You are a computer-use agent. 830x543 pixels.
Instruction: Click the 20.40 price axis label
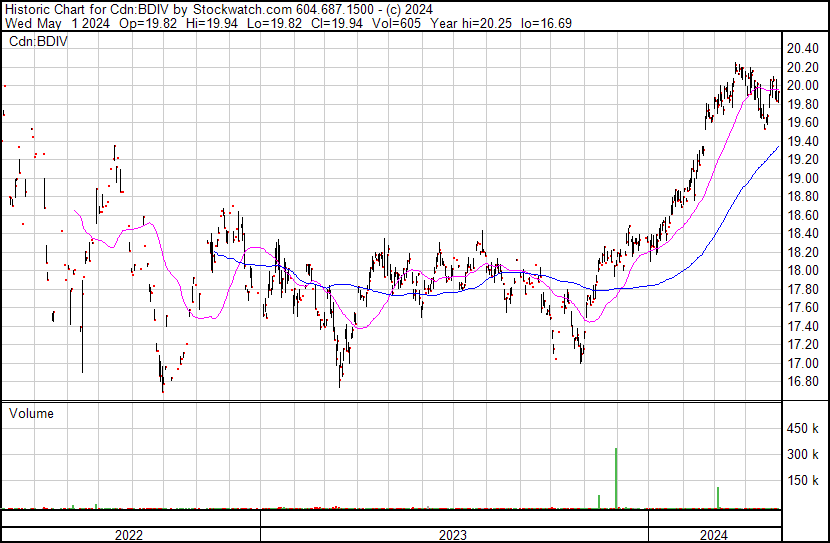[803, 49]
